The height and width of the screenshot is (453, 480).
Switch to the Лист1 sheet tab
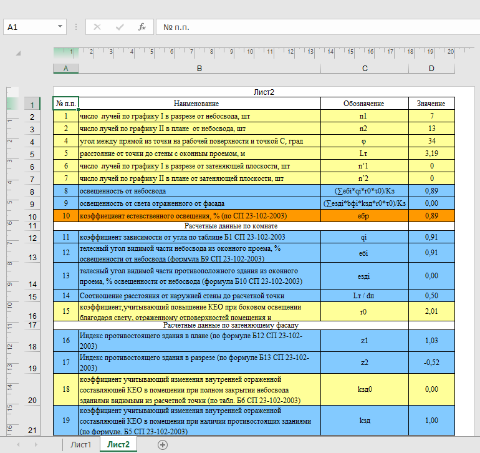pos(81,445)
